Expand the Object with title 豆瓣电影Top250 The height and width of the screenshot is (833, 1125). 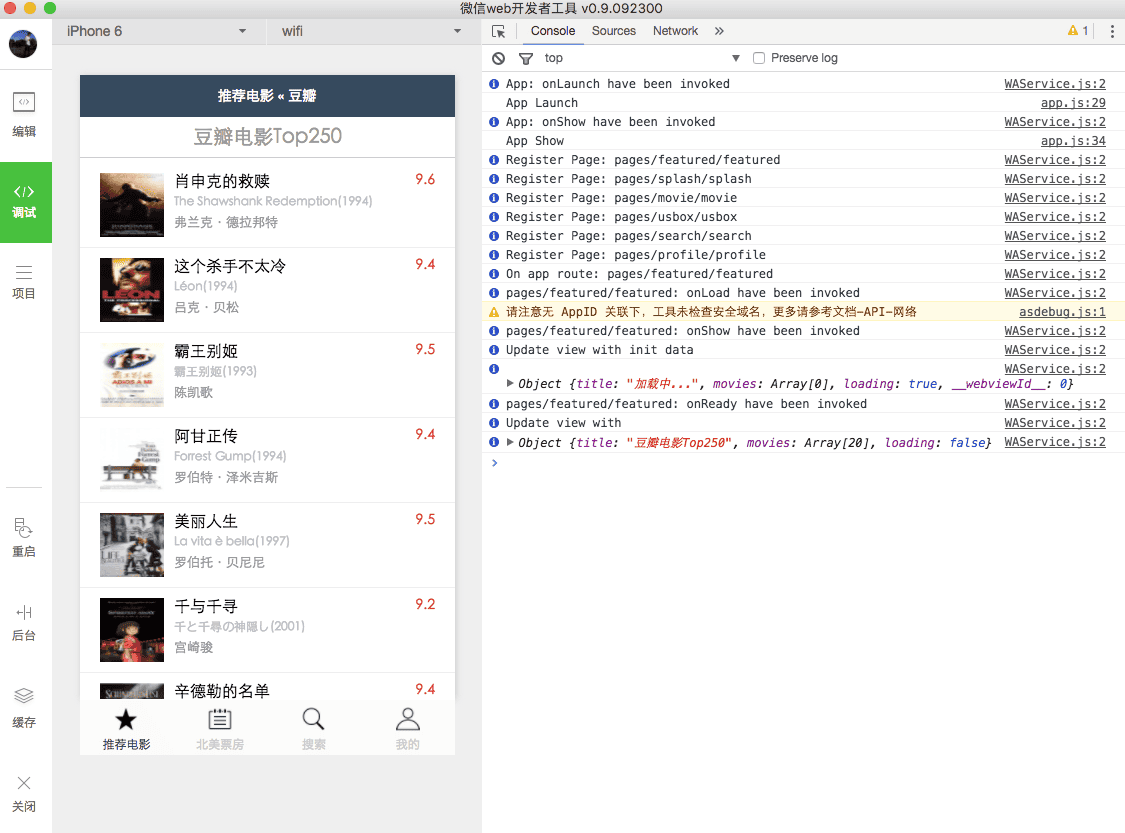coord(510,443)
